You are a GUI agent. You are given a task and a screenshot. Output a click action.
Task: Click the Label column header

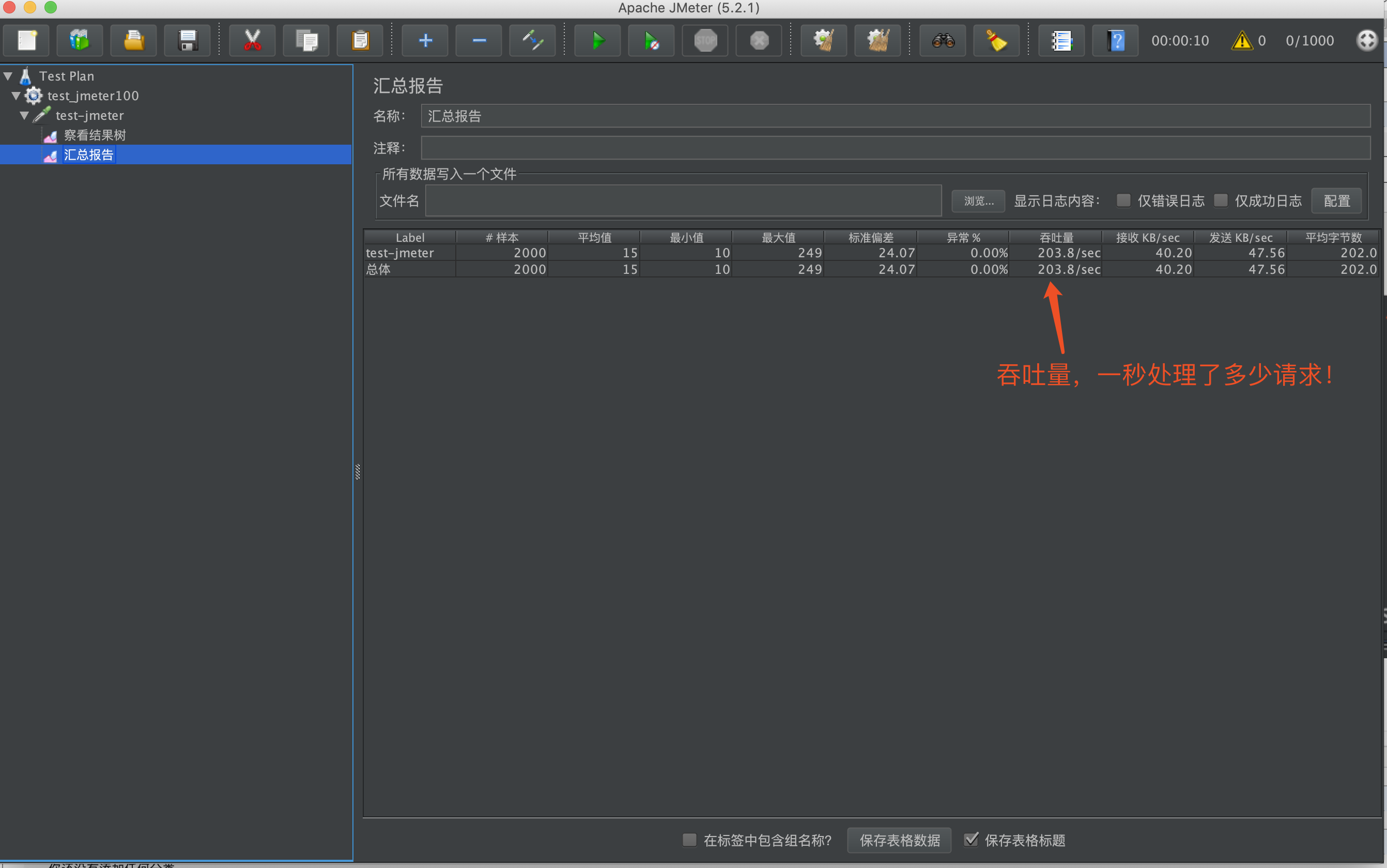(410, 237)
